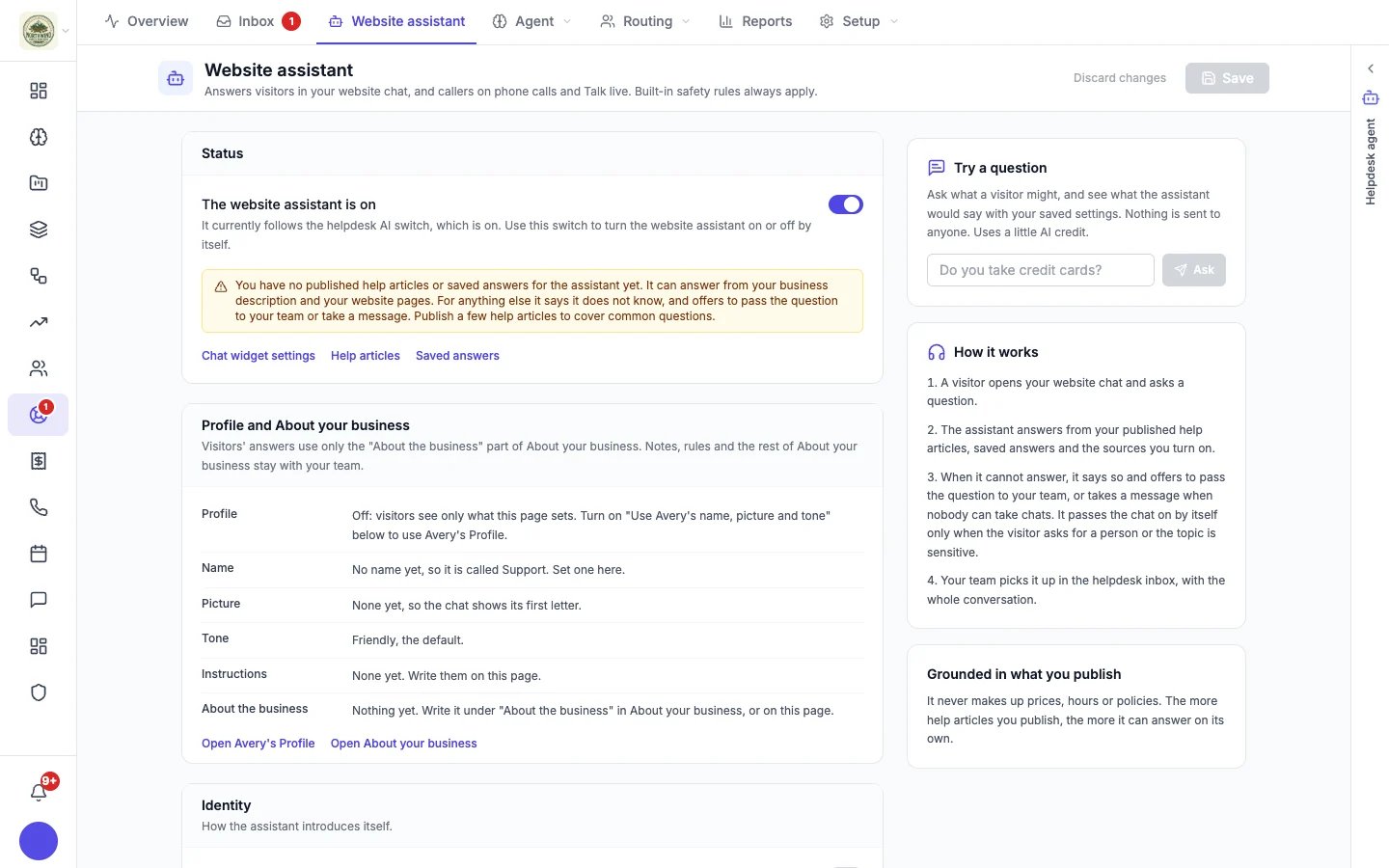
Task: Click the folder chart icon in sidebar
Action: 39,183
